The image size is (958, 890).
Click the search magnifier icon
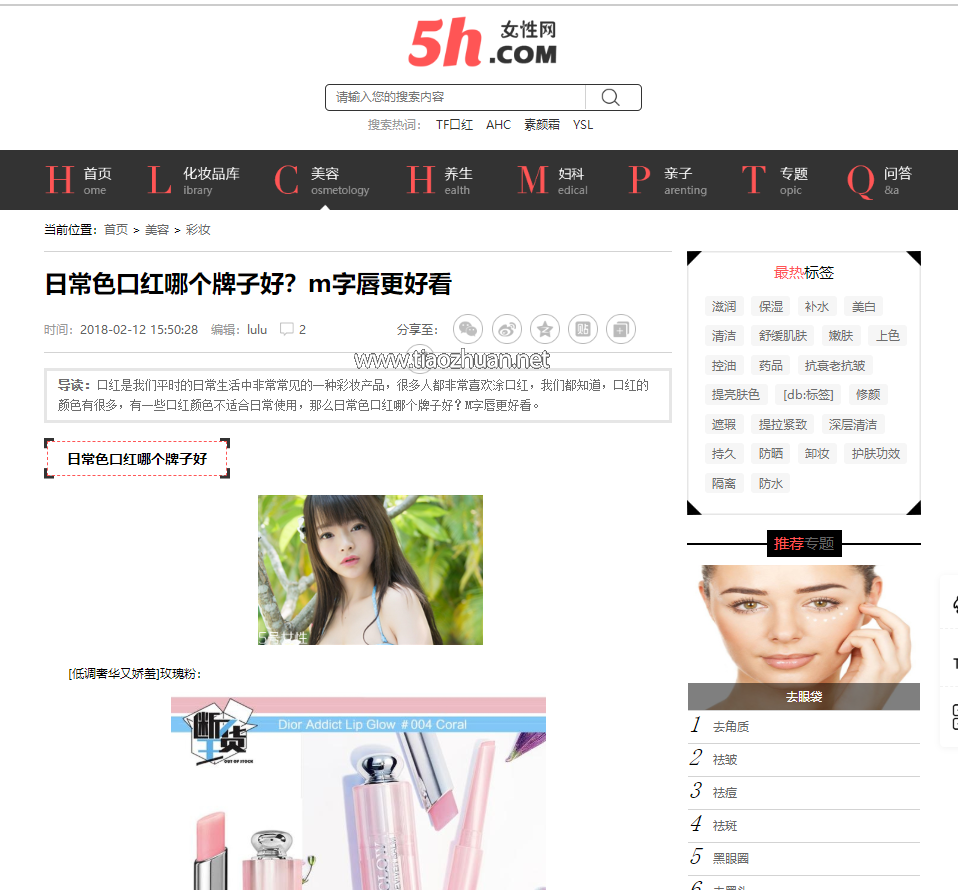(610, 97)
